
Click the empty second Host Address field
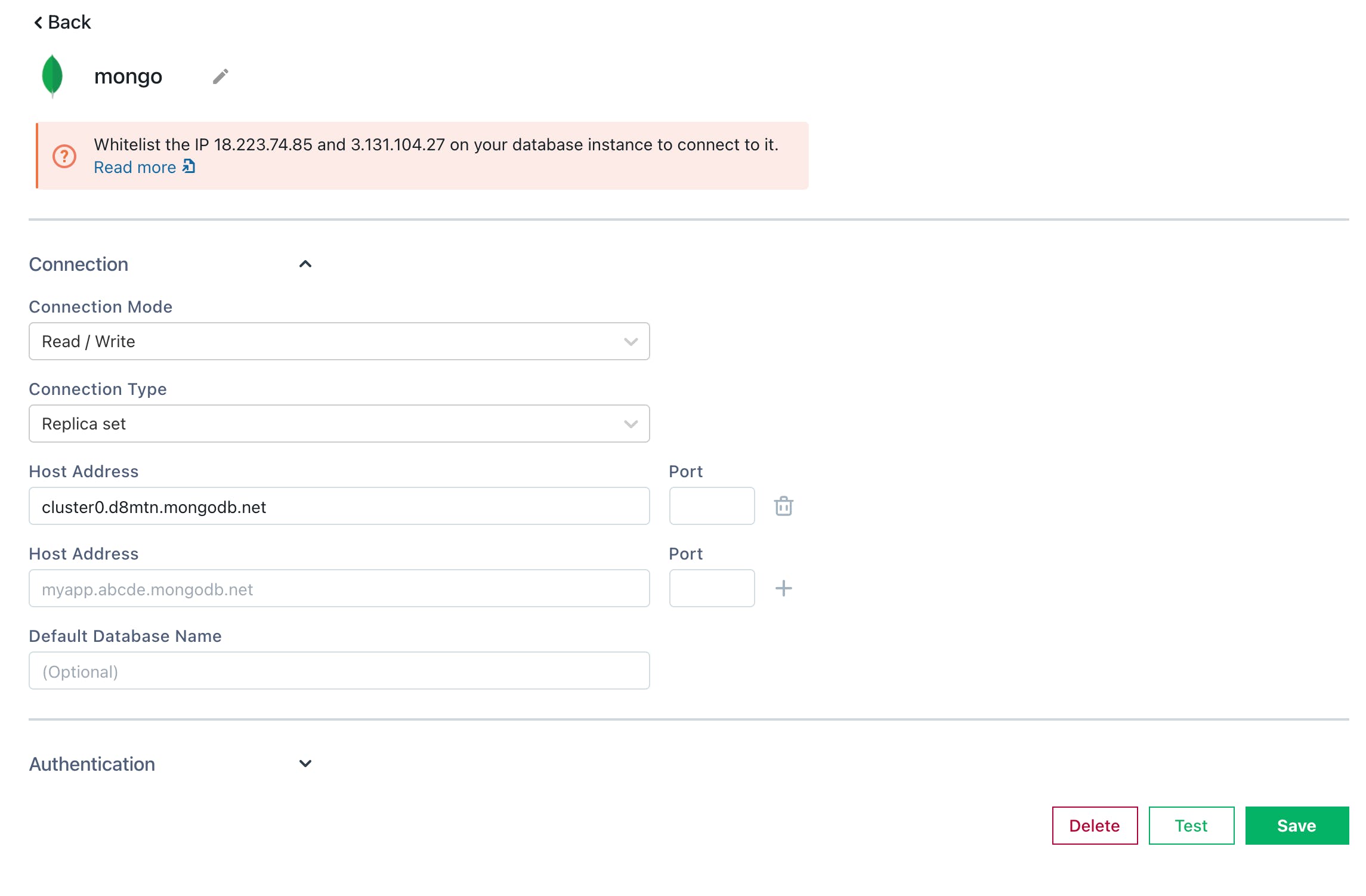(339, 589)
